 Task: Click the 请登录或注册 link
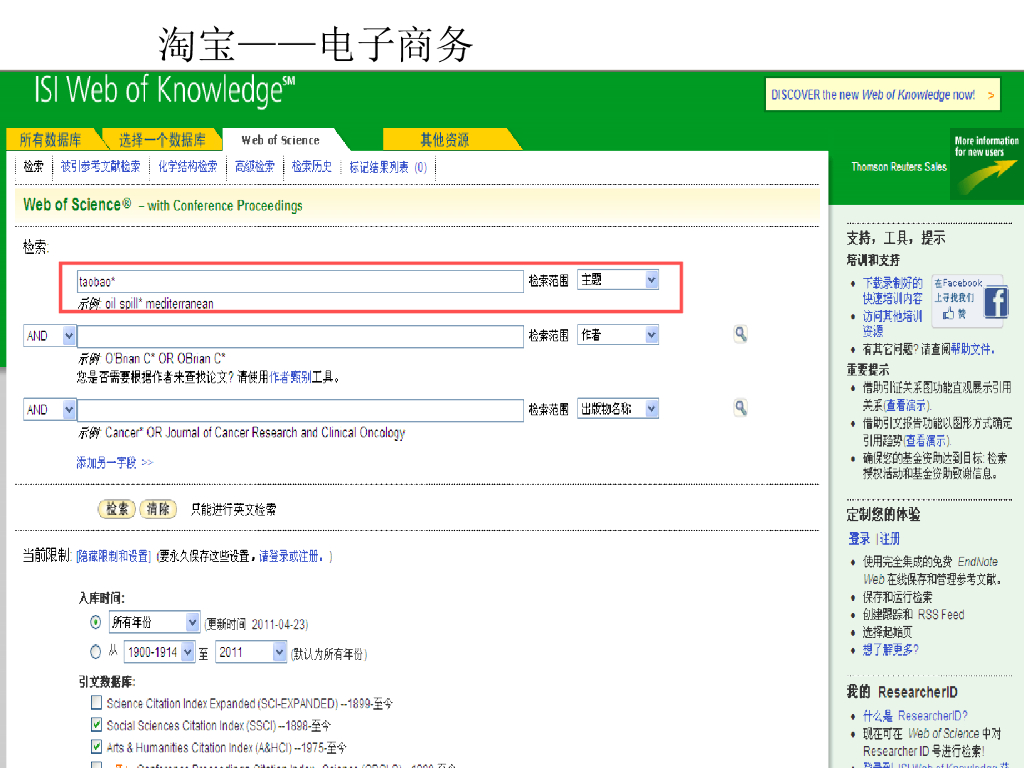pos(290,556)
